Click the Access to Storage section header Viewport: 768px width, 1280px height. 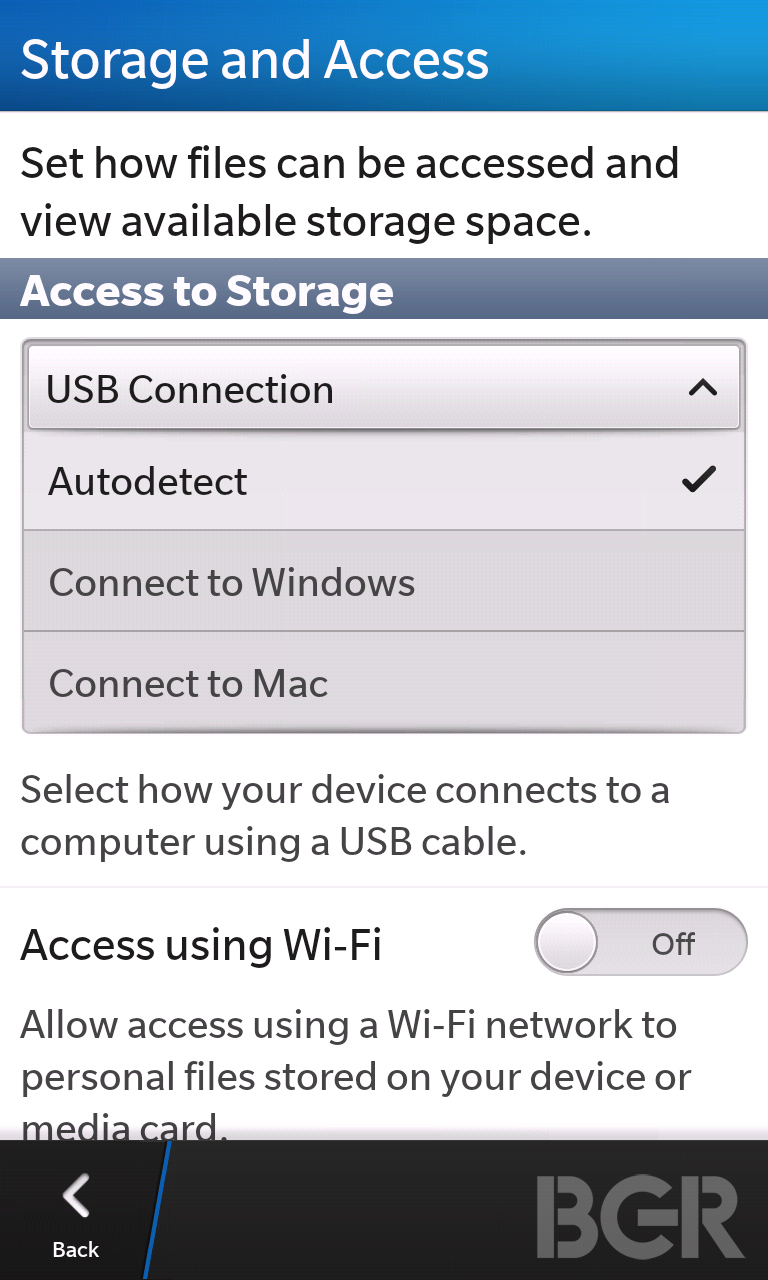coord(384,290)
